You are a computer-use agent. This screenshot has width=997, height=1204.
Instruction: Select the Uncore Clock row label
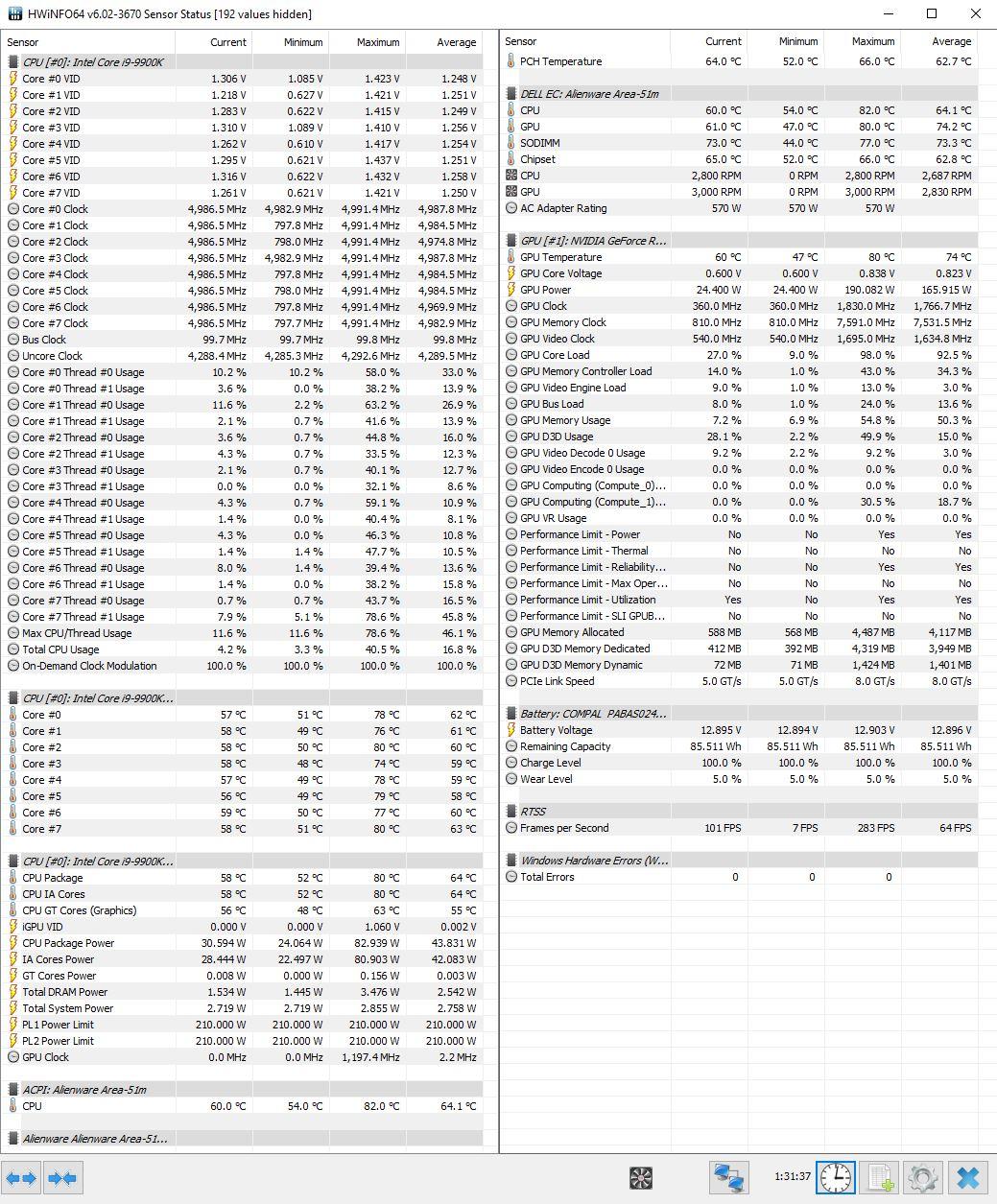[x=52, y=356]
